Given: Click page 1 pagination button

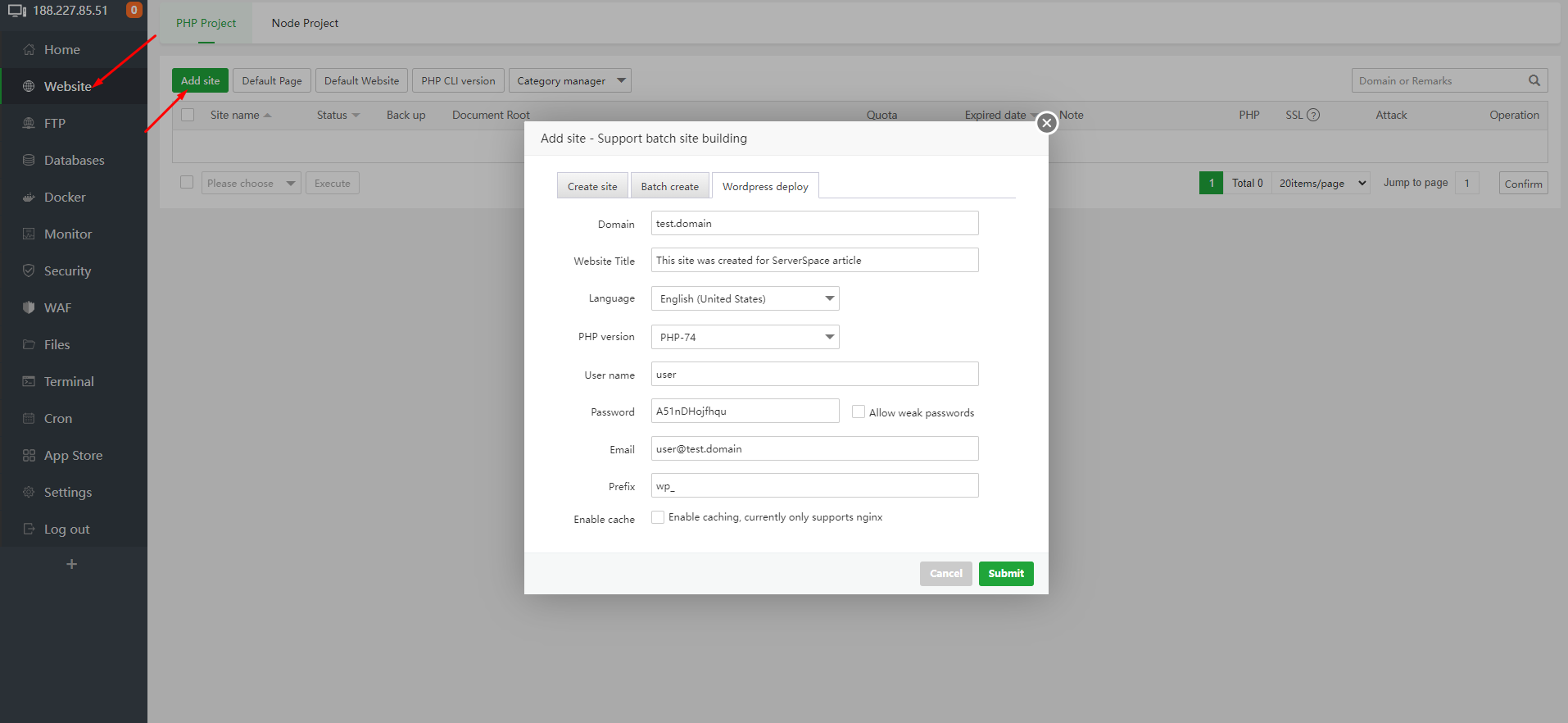Looking at the screenshot, I should point(1211,183).
